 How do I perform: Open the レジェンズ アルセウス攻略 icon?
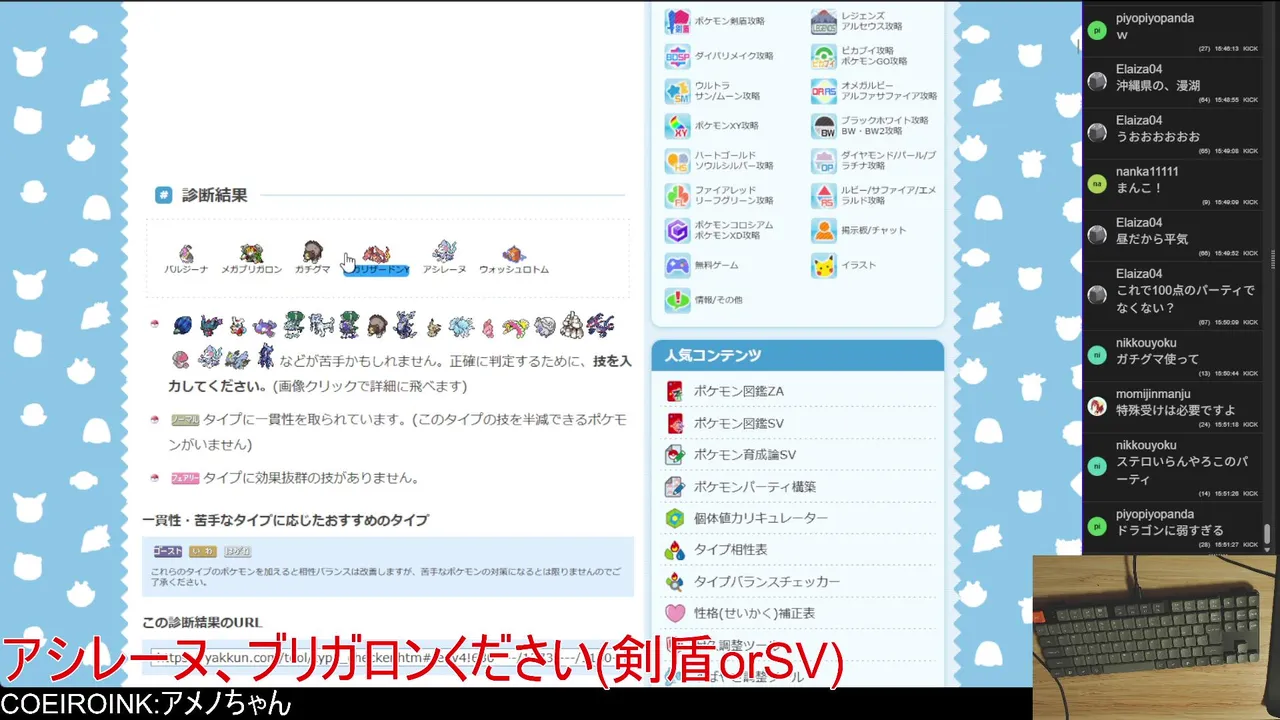click(823, 21)
